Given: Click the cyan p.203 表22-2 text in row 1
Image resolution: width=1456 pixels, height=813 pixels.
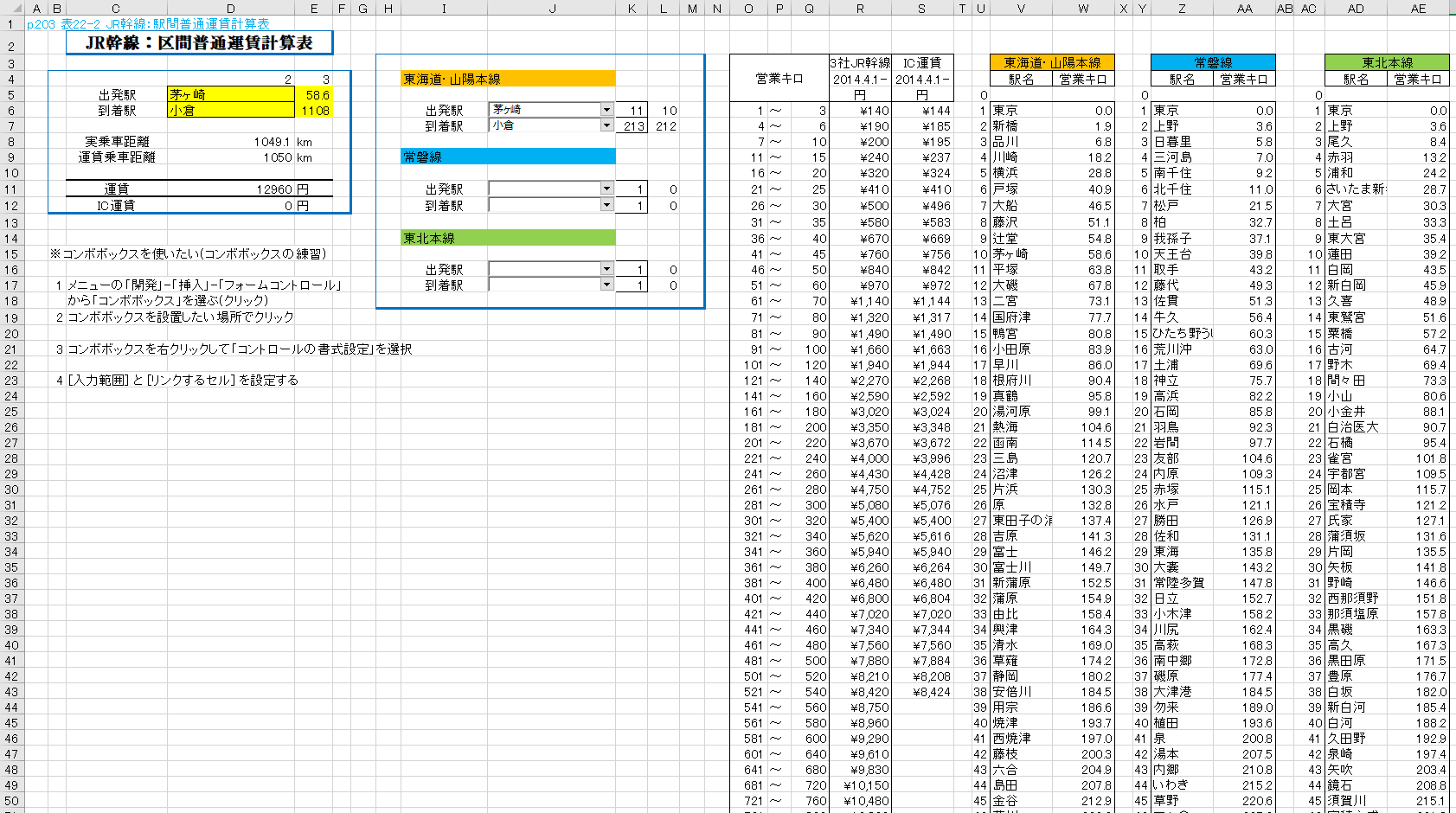Looking at the screenshot, I should (148, 24).
